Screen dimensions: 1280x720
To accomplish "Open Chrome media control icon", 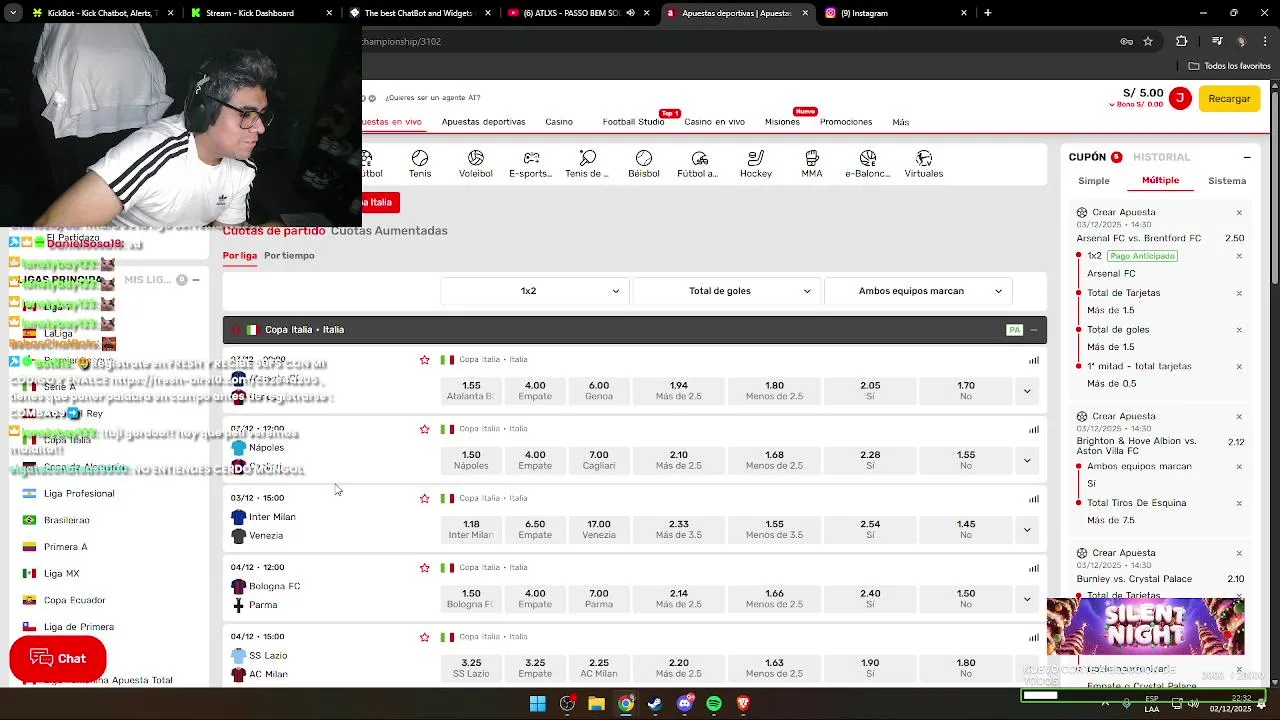I will 1217,41.
